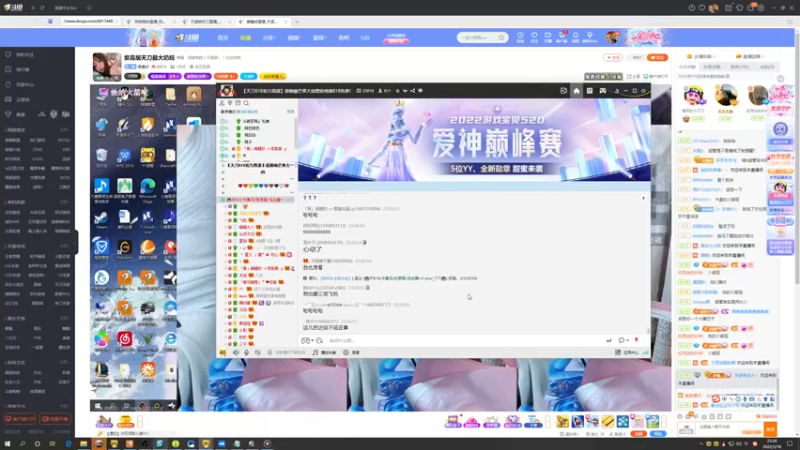Click the blue button beside the recharge button
The height and width of the screenshot is (450, 800).
[x=658, y=433]
